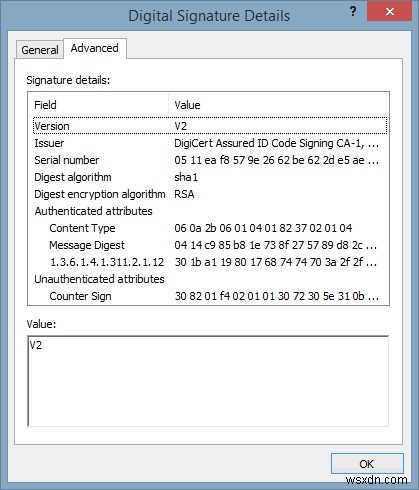Click inside the Value text box showing V2
The width and height of the screenshot is (419, 490).
coord(208,381)
